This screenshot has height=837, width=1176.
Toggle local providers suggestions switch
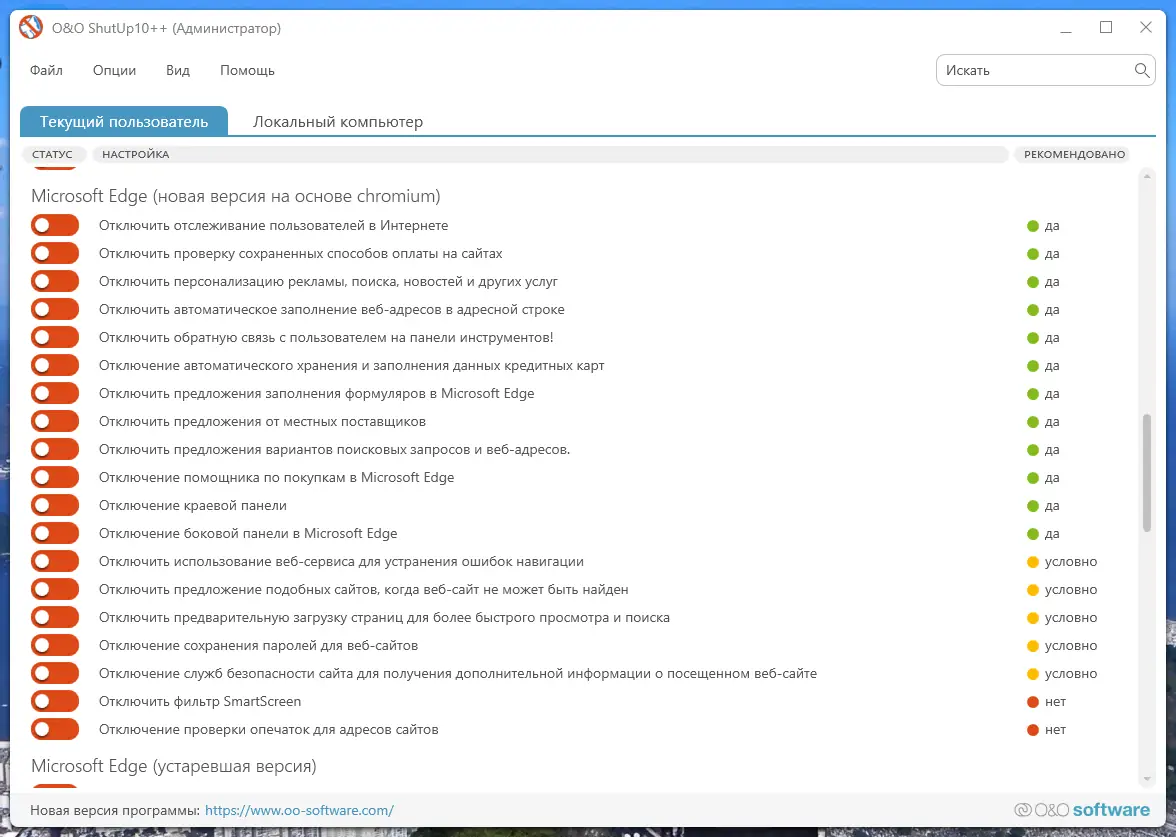55,422
